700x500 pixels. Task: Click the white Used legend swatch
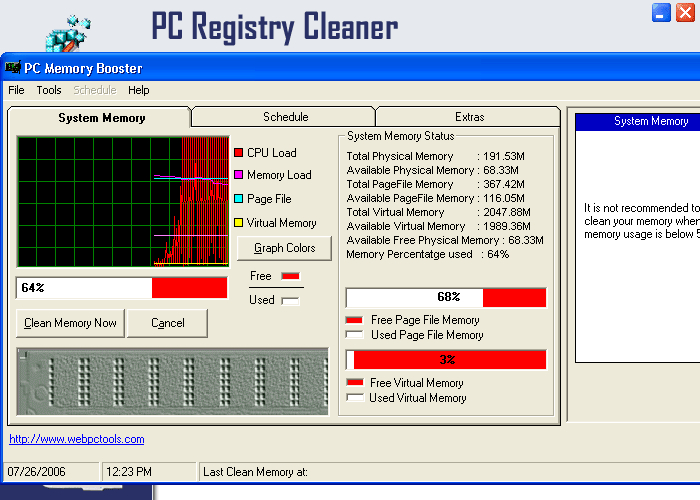click(290, 301)
